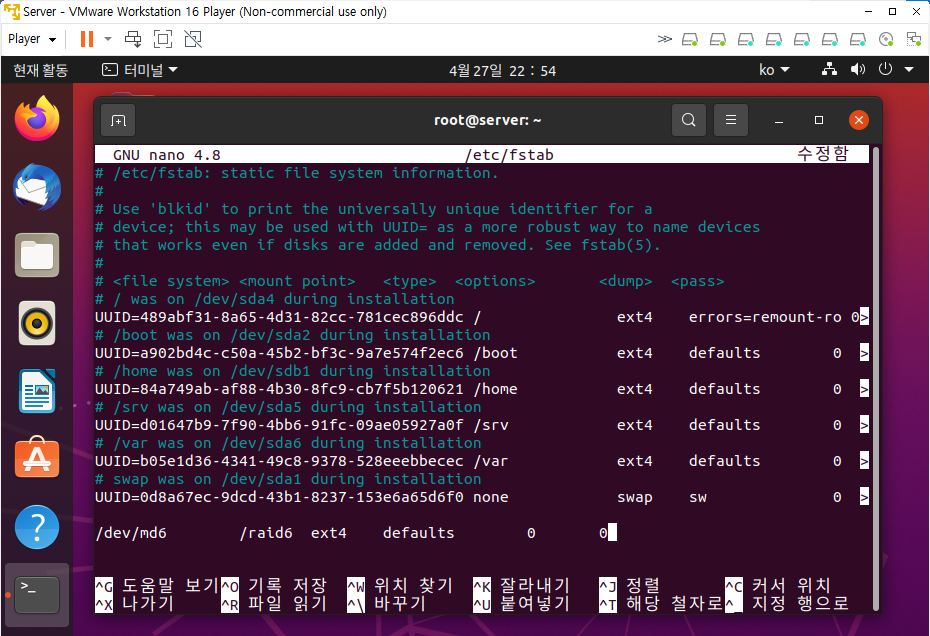Click the ^J 정렬 shortcut
Image resolution: width=930 pixels, height=636 pixels.
pos(630,586)
